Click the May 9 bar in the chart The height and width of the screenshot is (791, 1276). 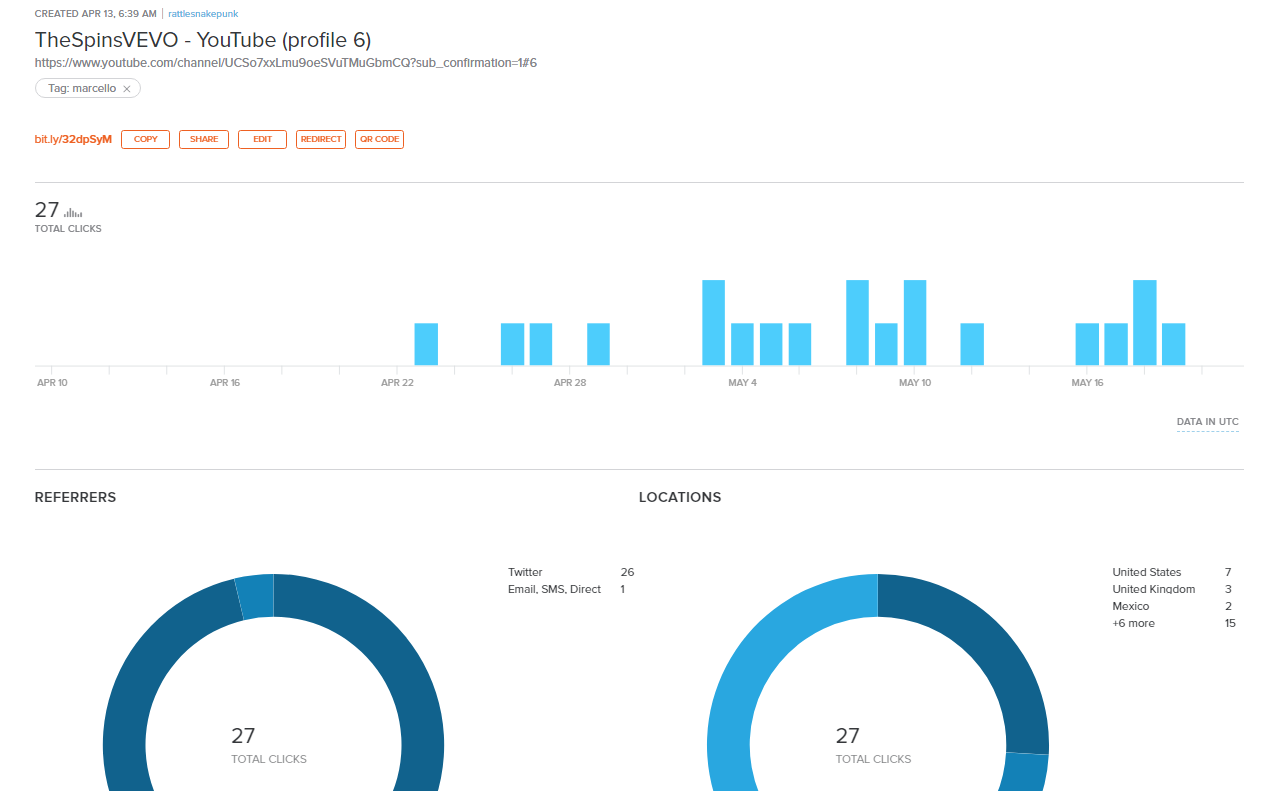[x=886, y=344]
